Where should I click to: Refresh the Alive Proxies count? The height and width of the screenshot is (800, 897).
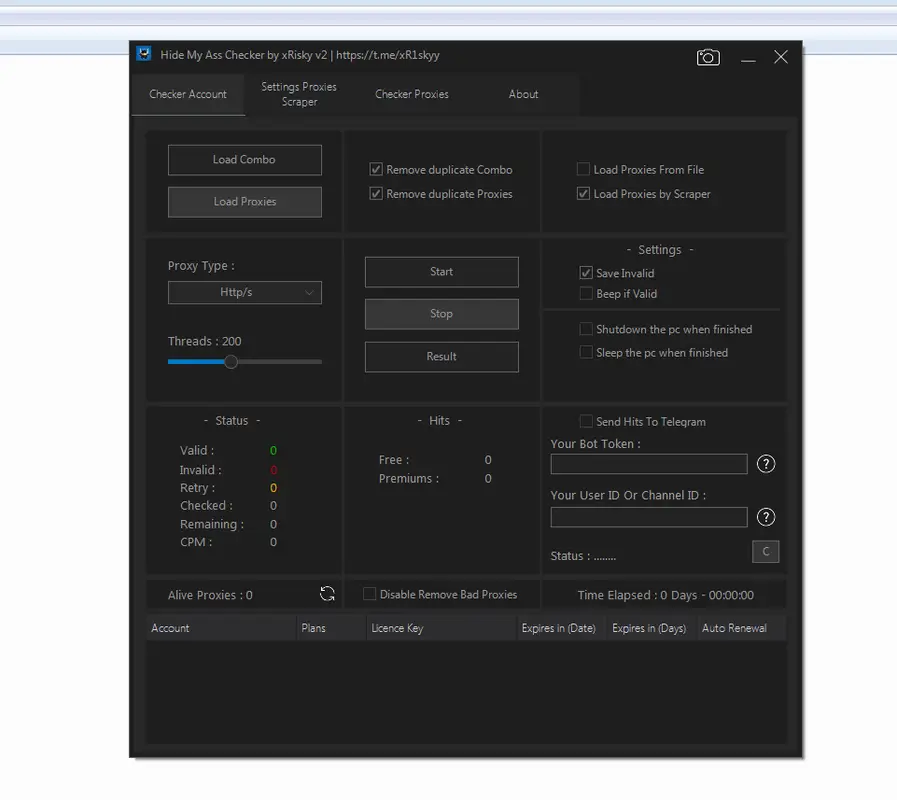(x=327, y=594)
